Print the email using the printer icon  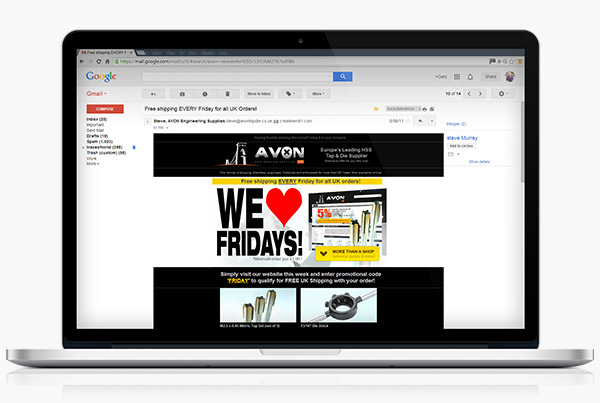(425, 109)
